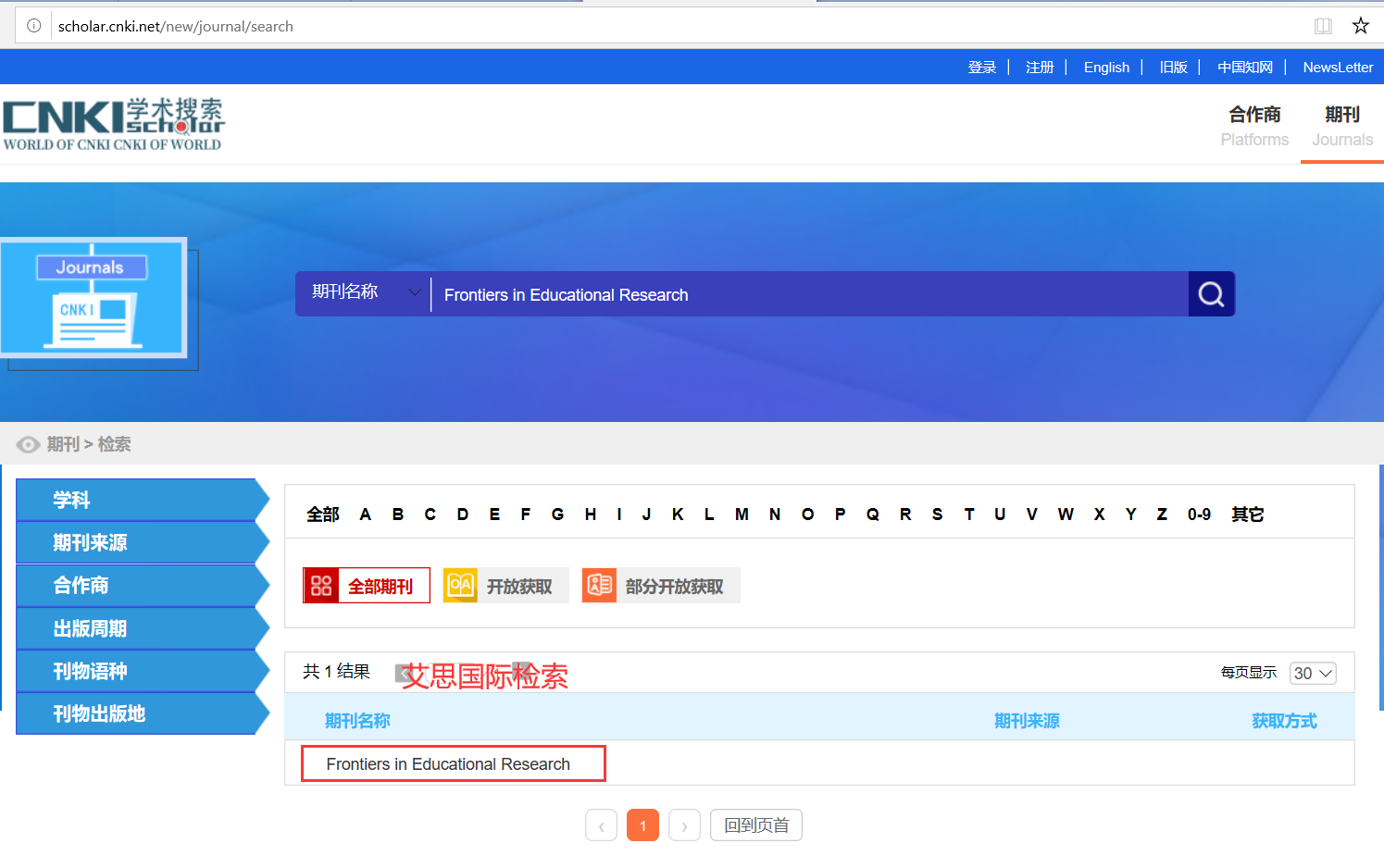Filter journals by letter B
The height and width of the screenshot is (868, 1384).
[398, 515]
